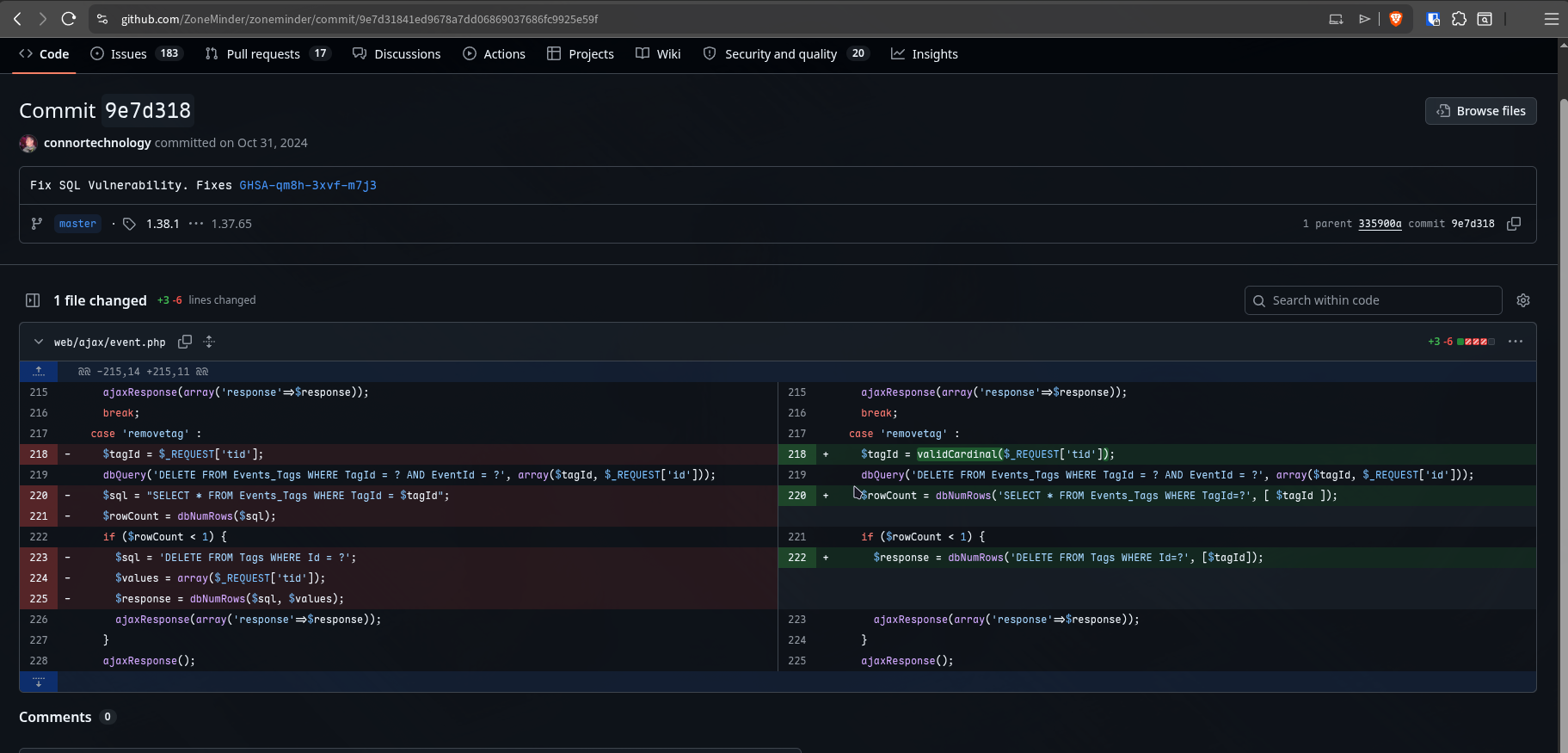This screenshot has height=753, width=1568.
Task: Open site information icon in address bar
Action: coord(101,19)
